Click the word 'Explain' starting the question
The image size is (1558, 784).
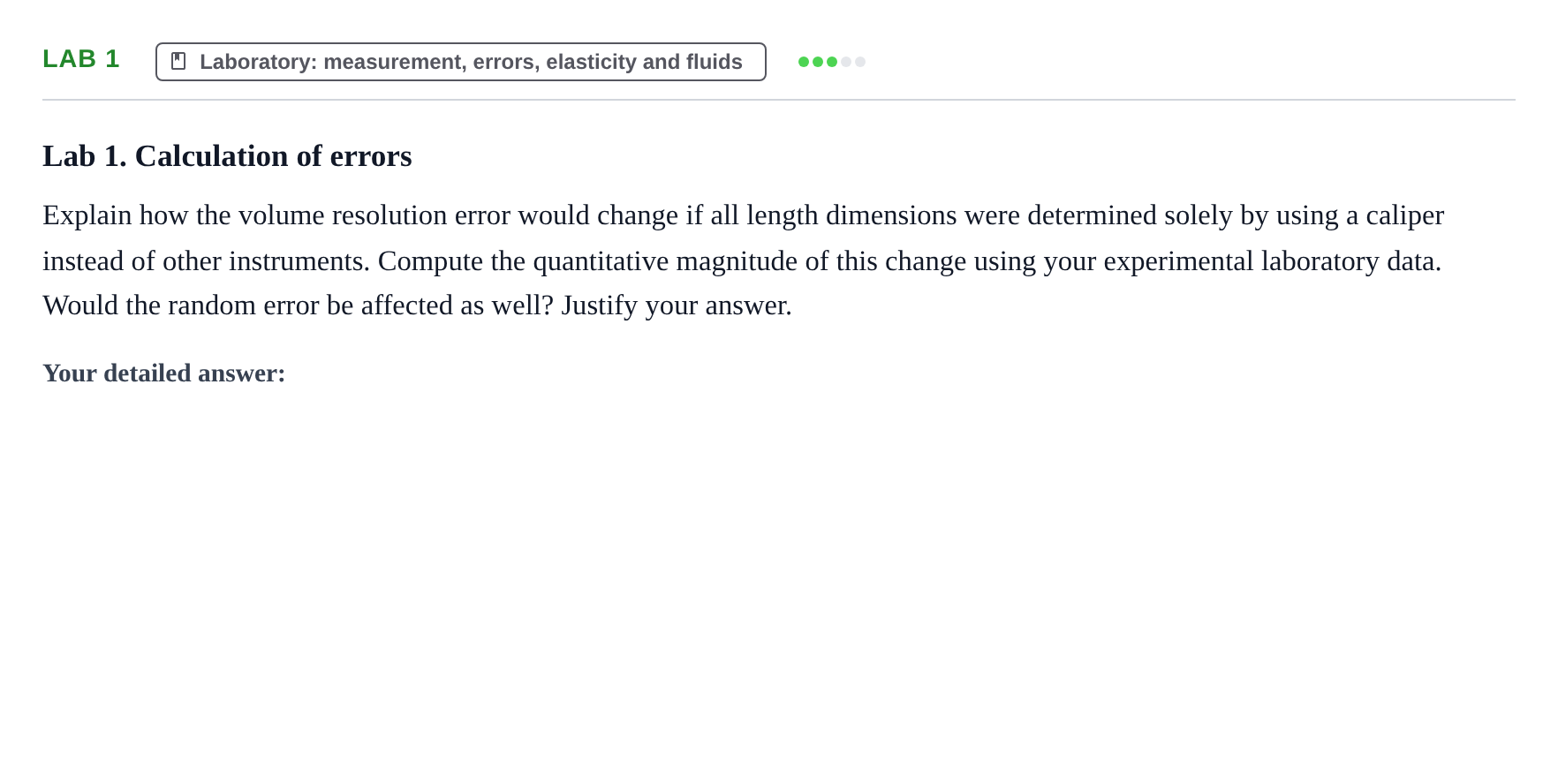pos(87,215)
